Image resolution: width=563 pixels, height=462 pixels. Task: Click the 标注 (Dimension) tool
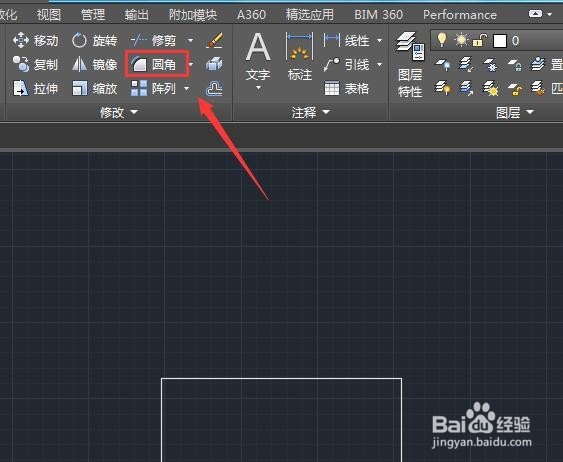click(x=299, y=56)
